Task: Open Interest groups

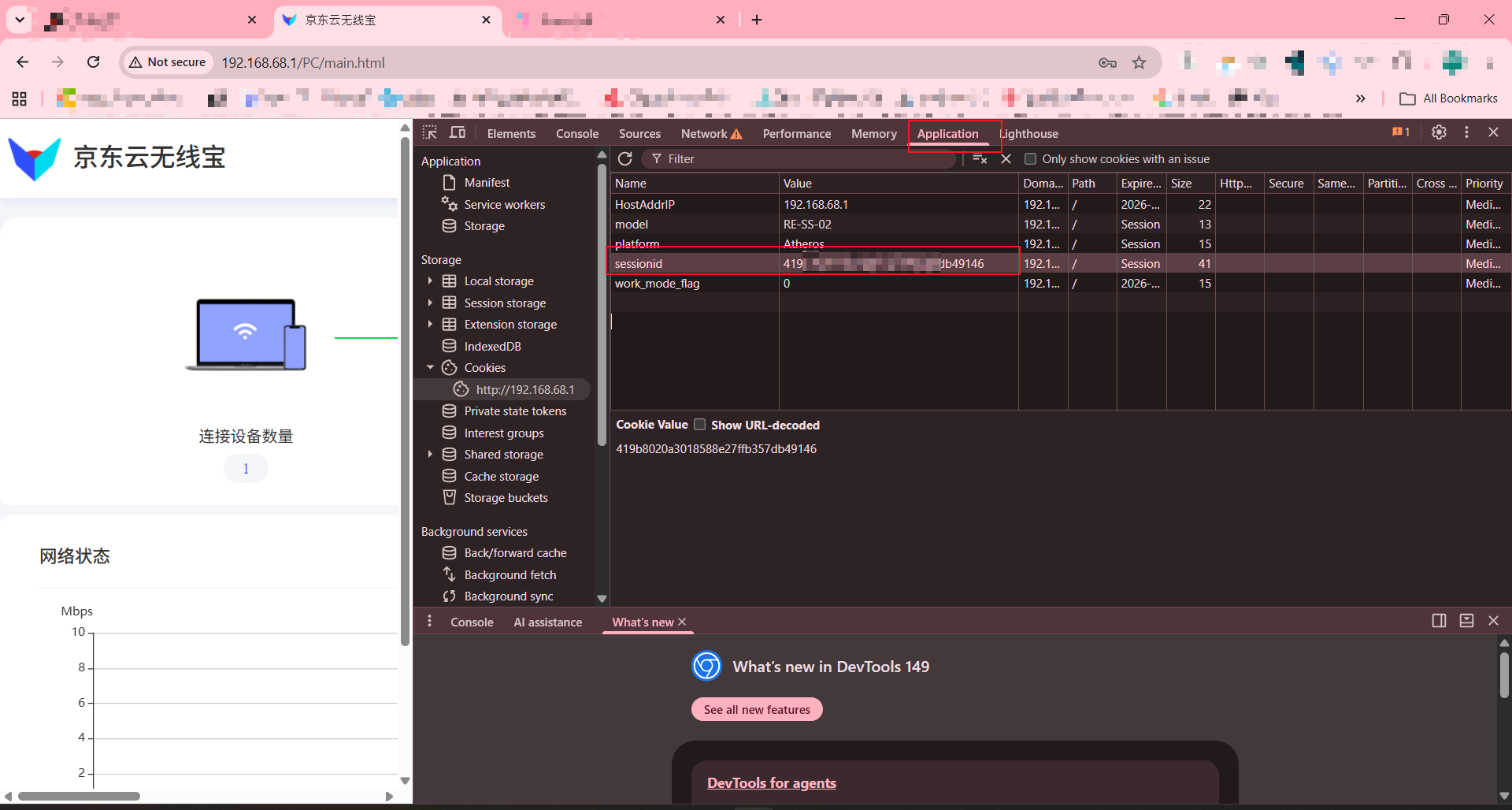Action: coord(503,433)
